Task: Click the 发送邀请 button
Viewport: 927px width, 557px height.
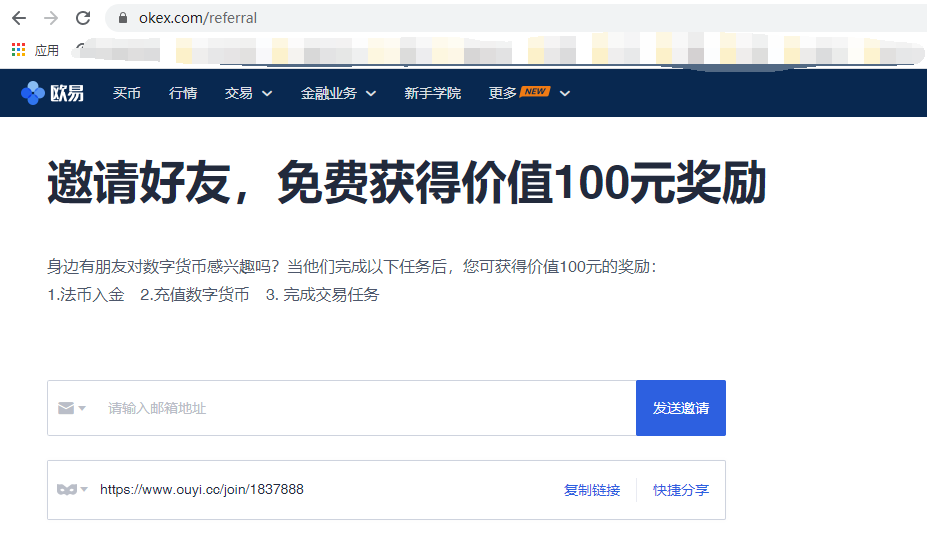Action: tap(680, 408)
